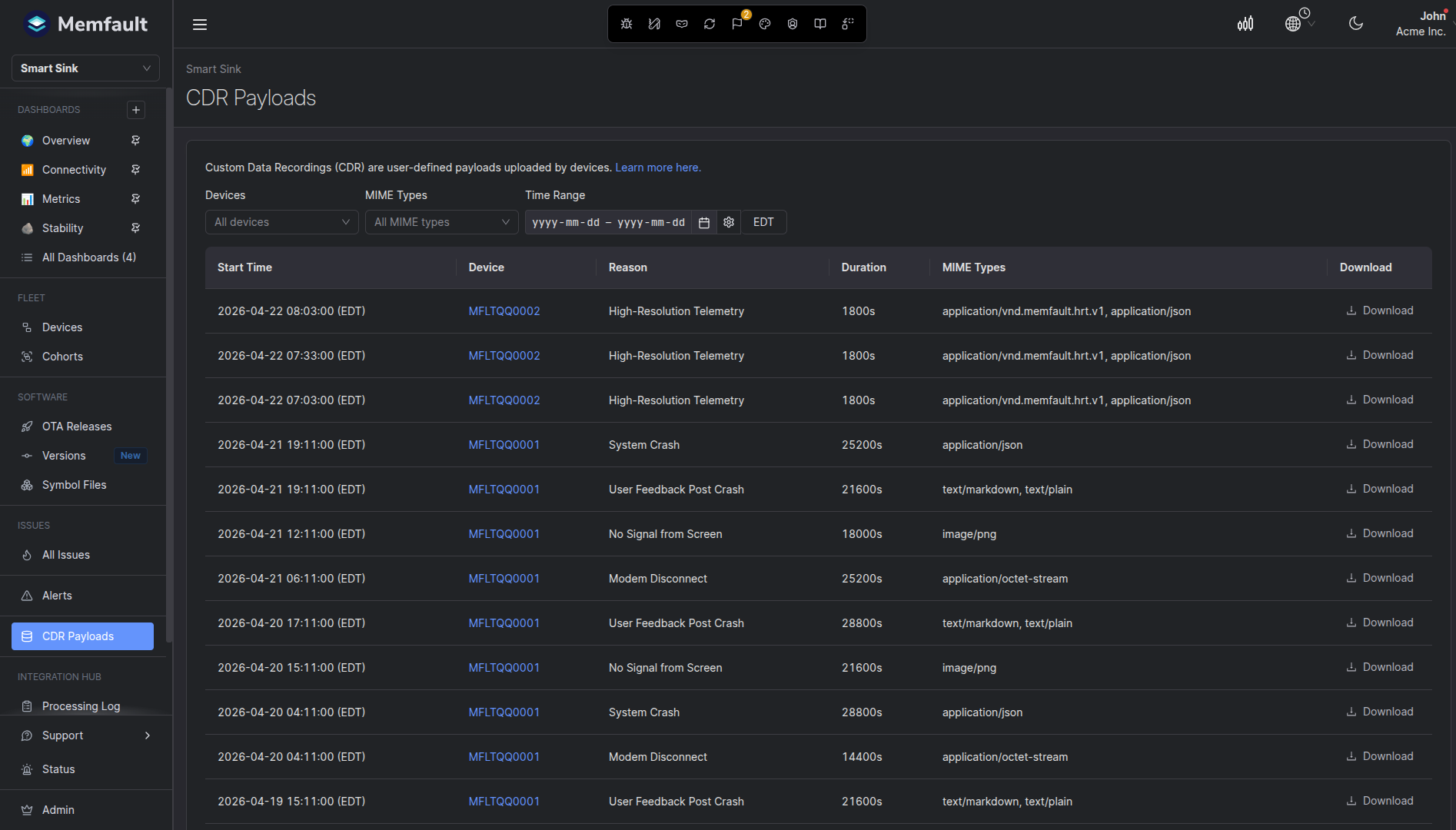Download the 2026-04-21 12:11:00 image/png payload

coord(1380,533)
